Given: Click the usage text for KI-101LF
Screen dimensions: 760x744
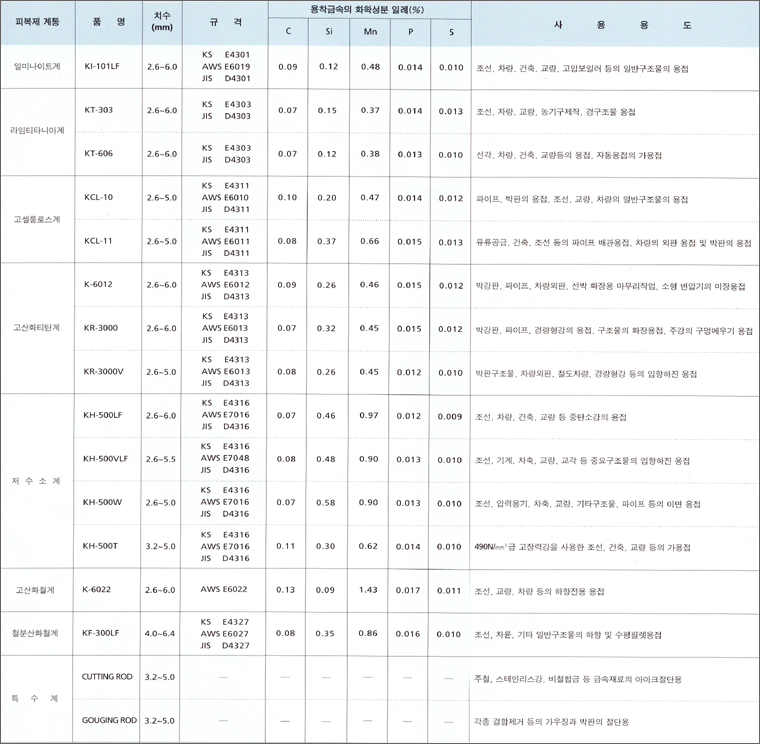Looking at the screenshot, I should tap(582, 68).
